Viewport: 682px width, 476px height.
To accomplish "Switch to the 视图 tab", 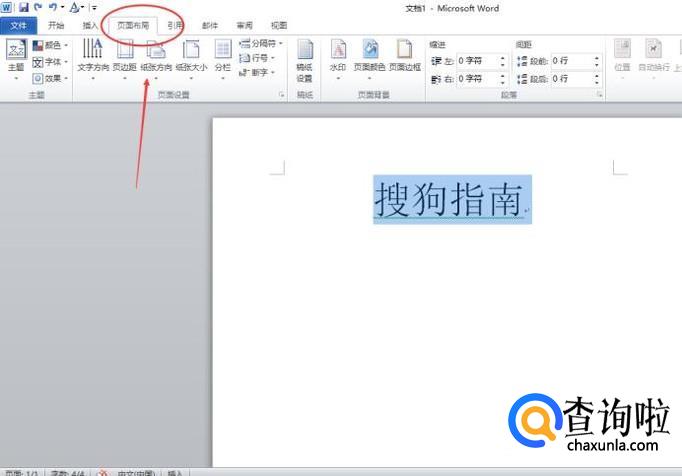I will click(x=279, y=26).
